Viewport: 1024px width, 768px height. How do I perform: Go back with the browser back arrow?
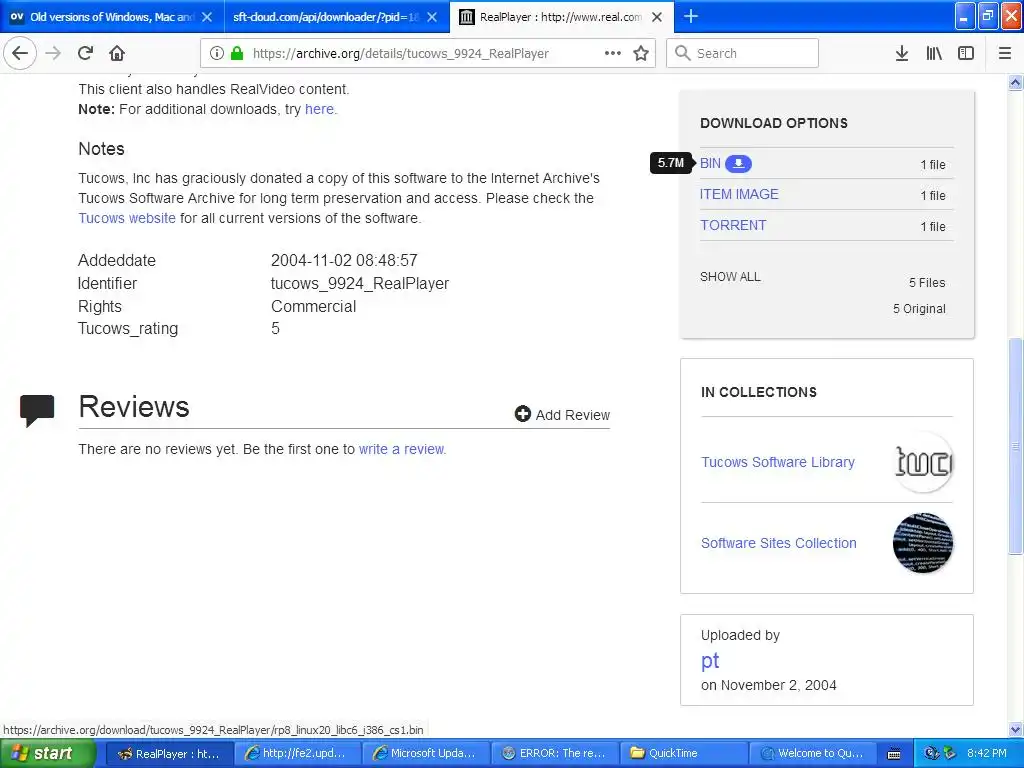click(20, 54)
